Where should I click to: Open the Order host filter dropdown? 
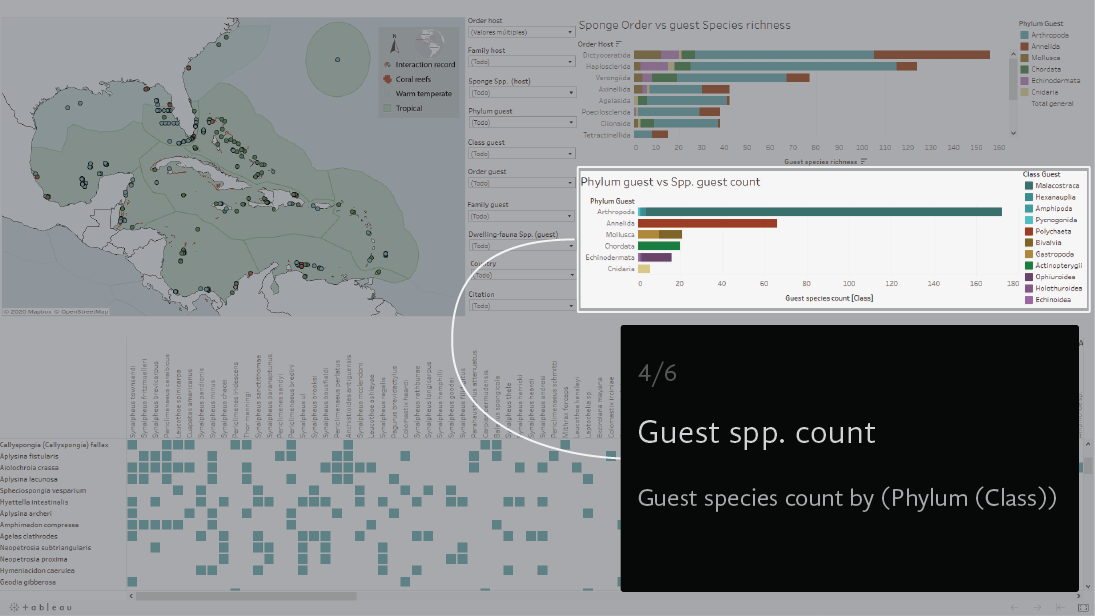click(520, 30)
